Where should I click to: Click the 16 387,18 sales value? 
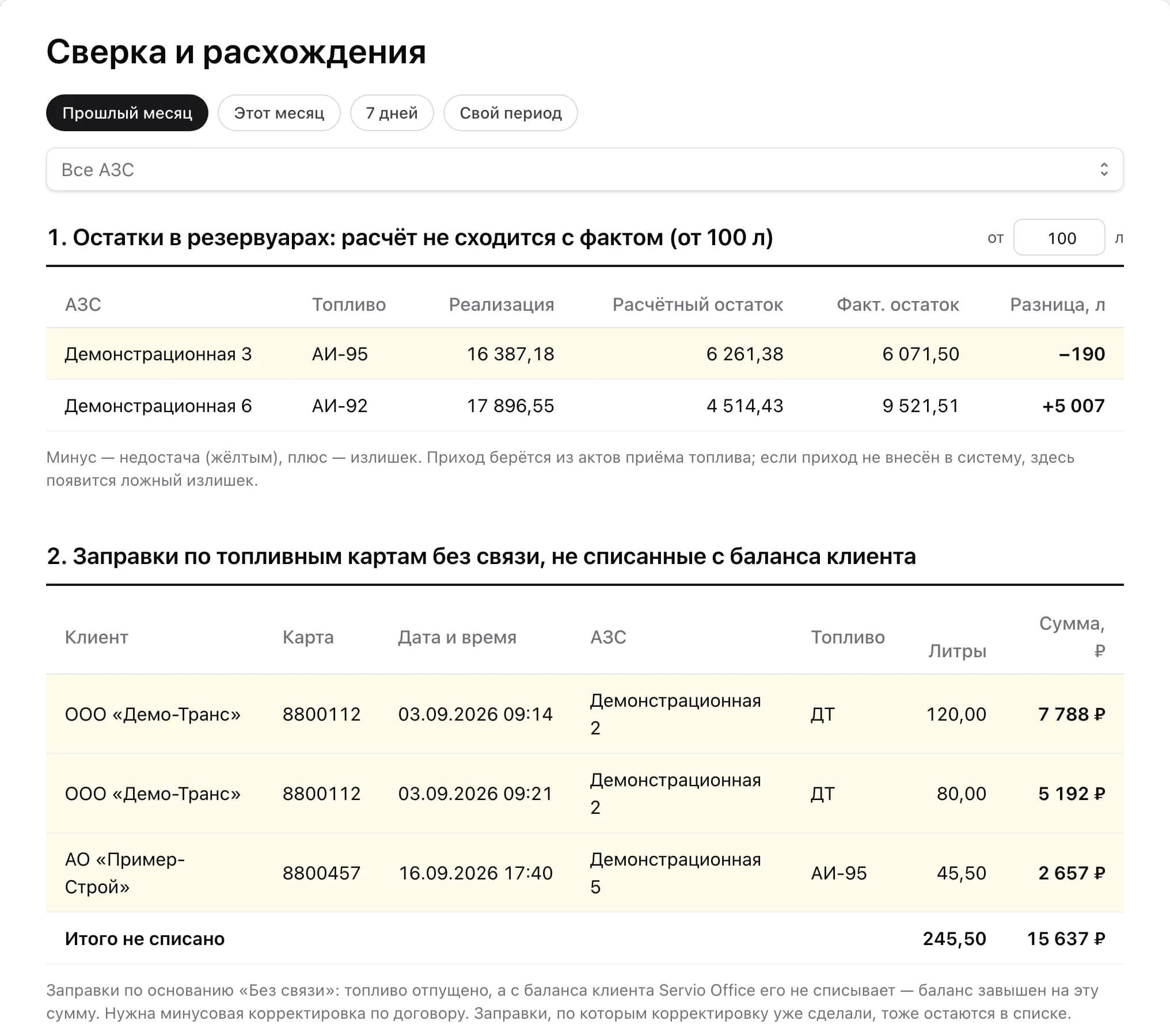510,354
